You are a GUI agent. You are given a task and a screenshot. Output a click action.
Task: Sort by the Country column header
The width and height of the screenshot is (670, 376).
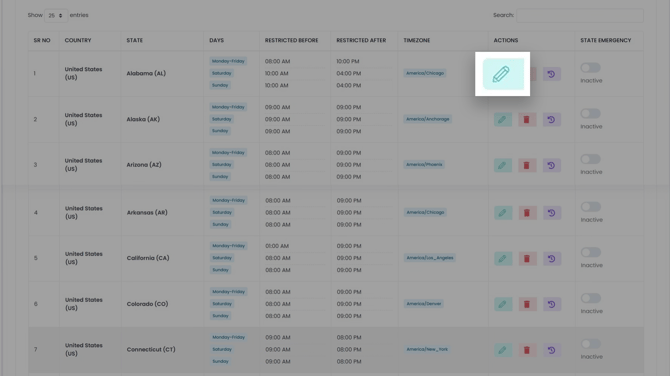coord(78,40)
